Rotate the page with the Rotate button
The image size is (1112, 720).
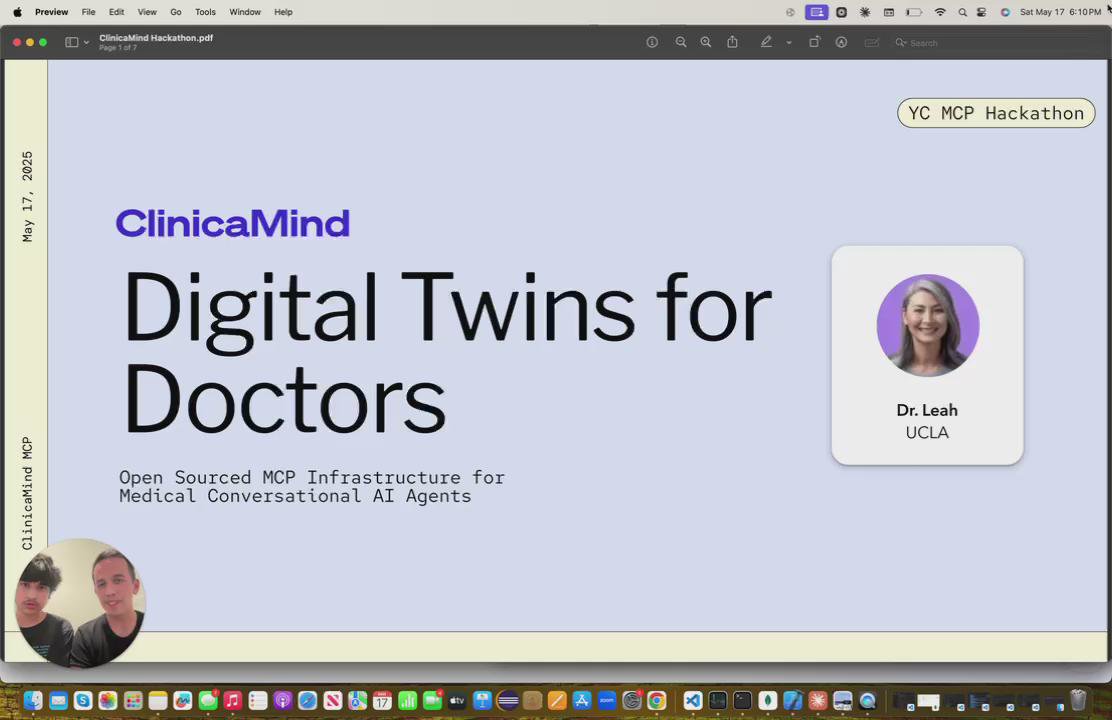pyautogui.click(x=814, y=43)
